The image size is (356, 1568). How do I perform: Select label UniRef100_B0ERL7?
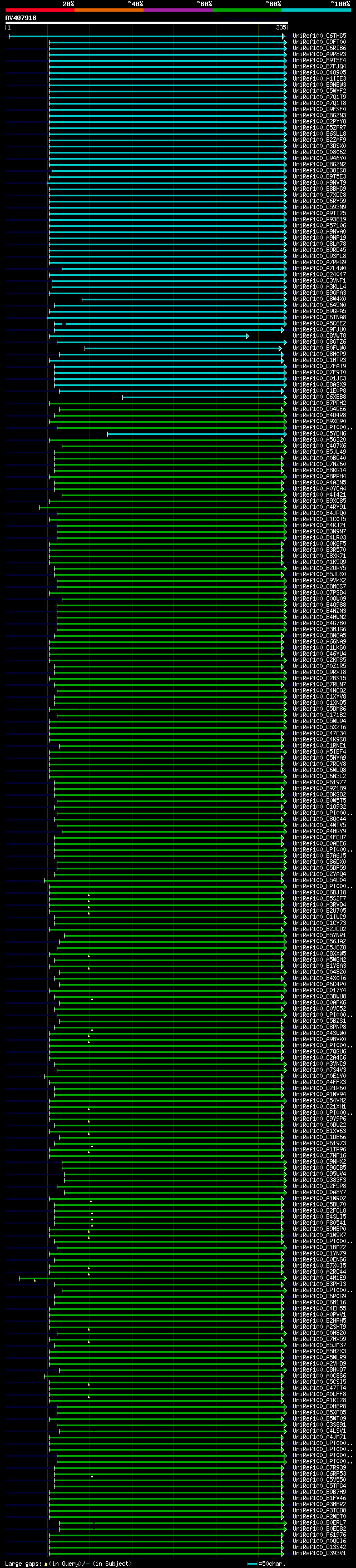(319, 1523)
